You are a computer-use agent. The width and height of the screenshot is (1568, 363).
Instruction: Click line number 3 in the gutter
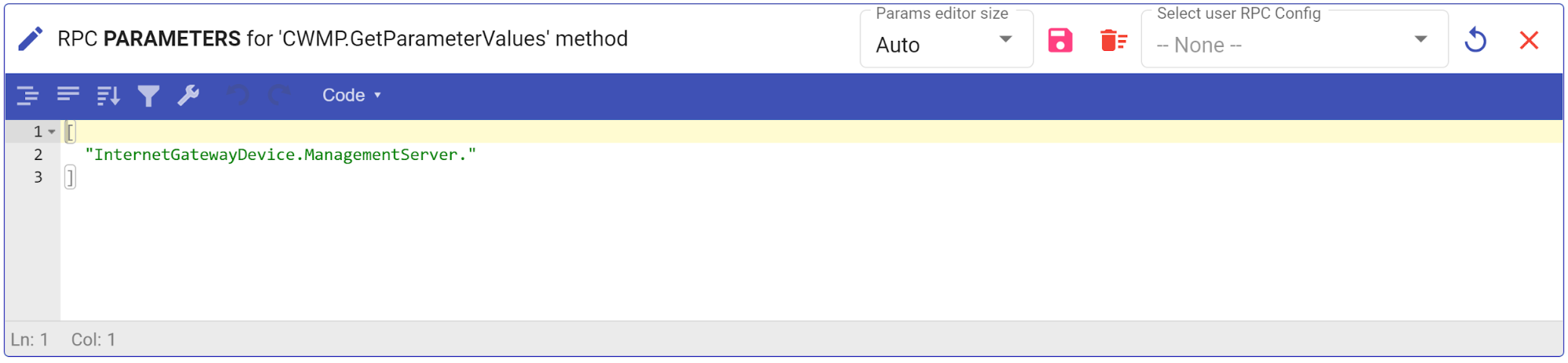click(x=38, y=177)
